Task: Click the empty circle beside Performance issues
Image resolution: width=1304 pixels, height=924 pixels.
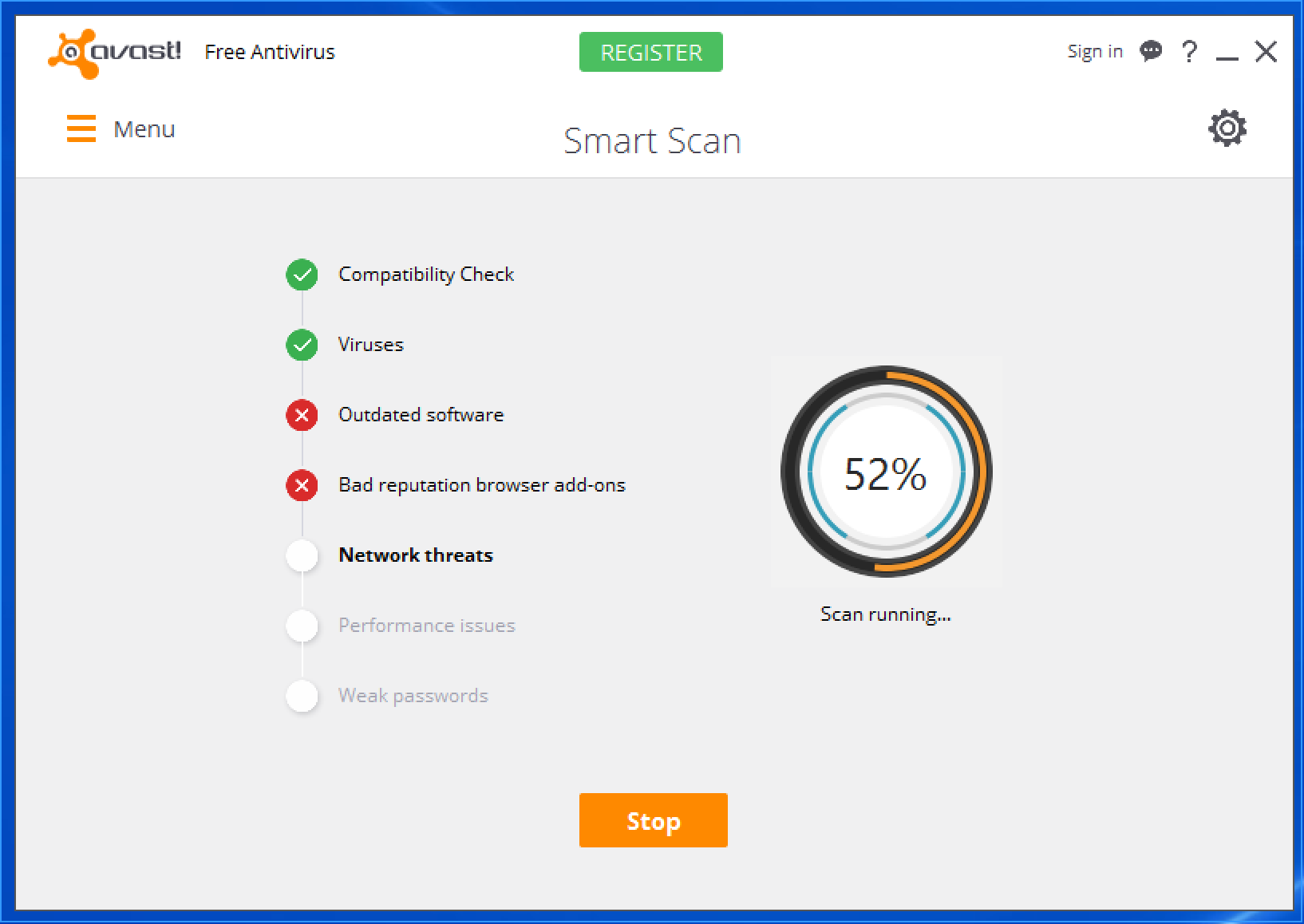Action: click(x=302, y=626)
